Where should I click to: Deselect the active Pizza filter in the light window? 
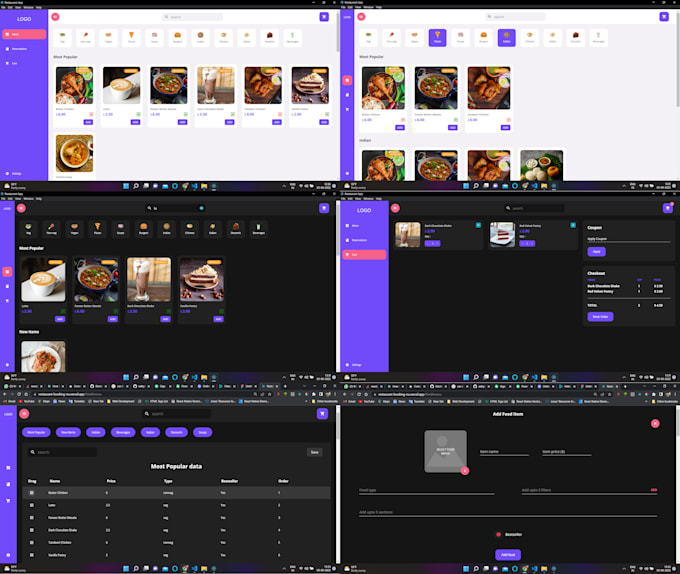(x=437, y=37)
